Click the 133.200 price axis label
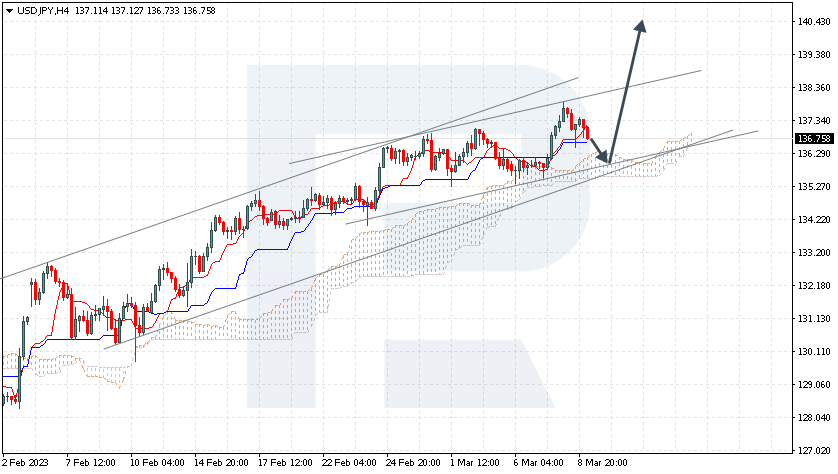 (814, 253)
